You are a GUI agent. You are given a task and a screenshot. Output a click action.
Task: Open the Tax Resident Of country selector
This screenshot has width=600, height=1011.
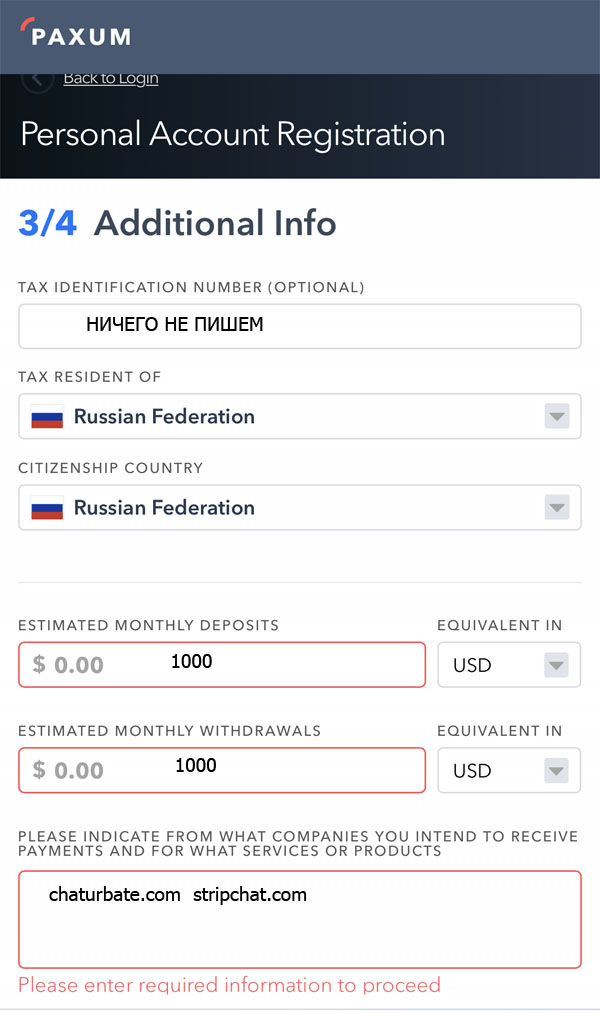click(300, 417)
